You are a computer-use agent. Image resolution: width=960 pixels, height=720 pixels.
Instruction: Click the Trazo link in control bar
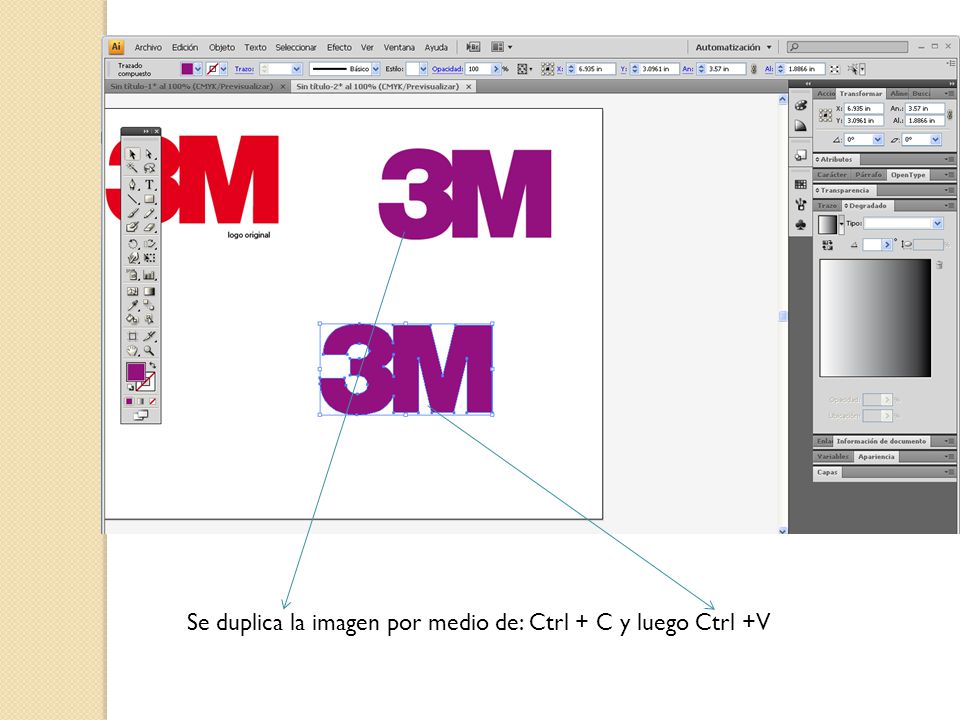(244, 69)
